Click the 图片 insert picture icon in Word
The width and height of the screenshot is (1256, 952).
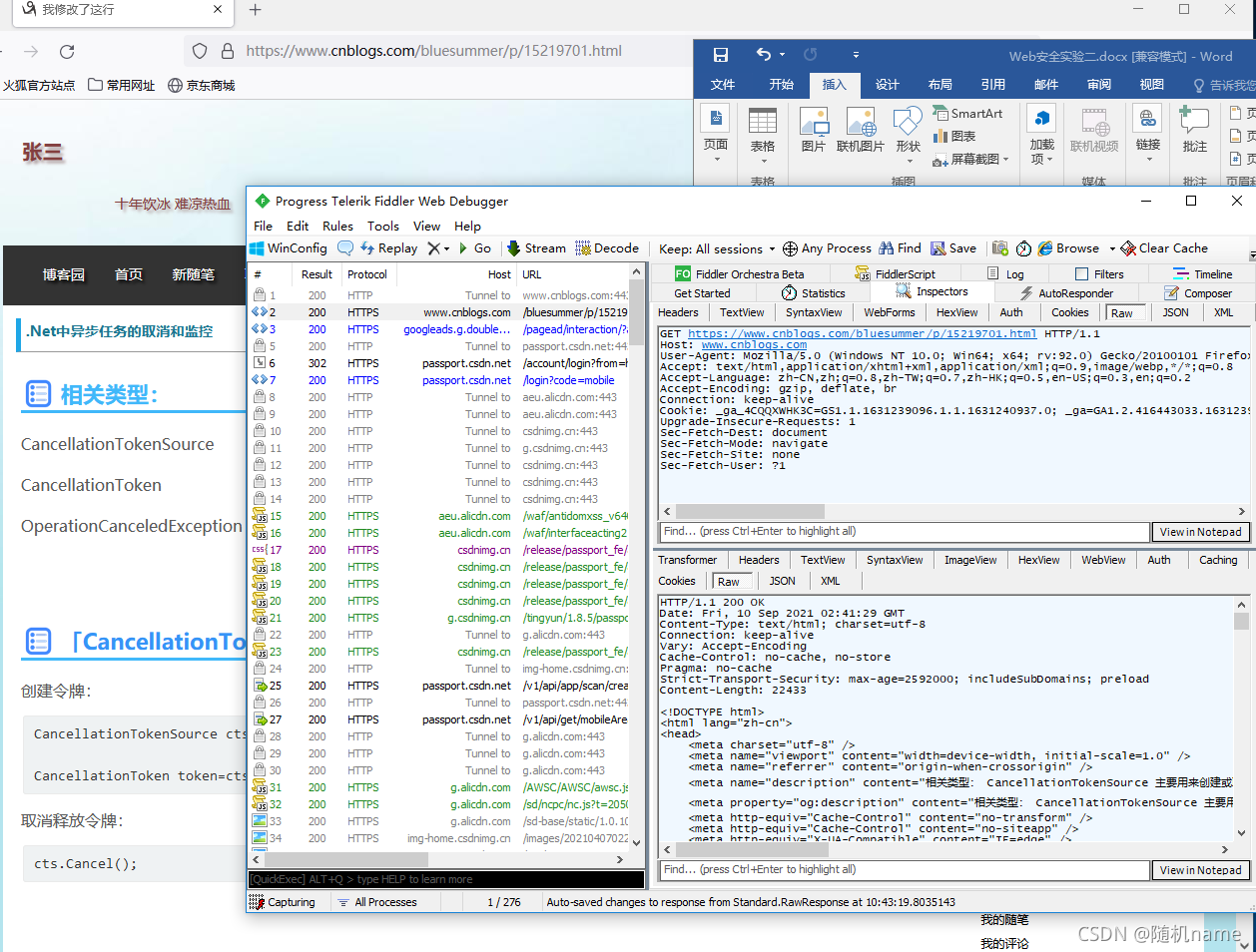coord(814,122)
